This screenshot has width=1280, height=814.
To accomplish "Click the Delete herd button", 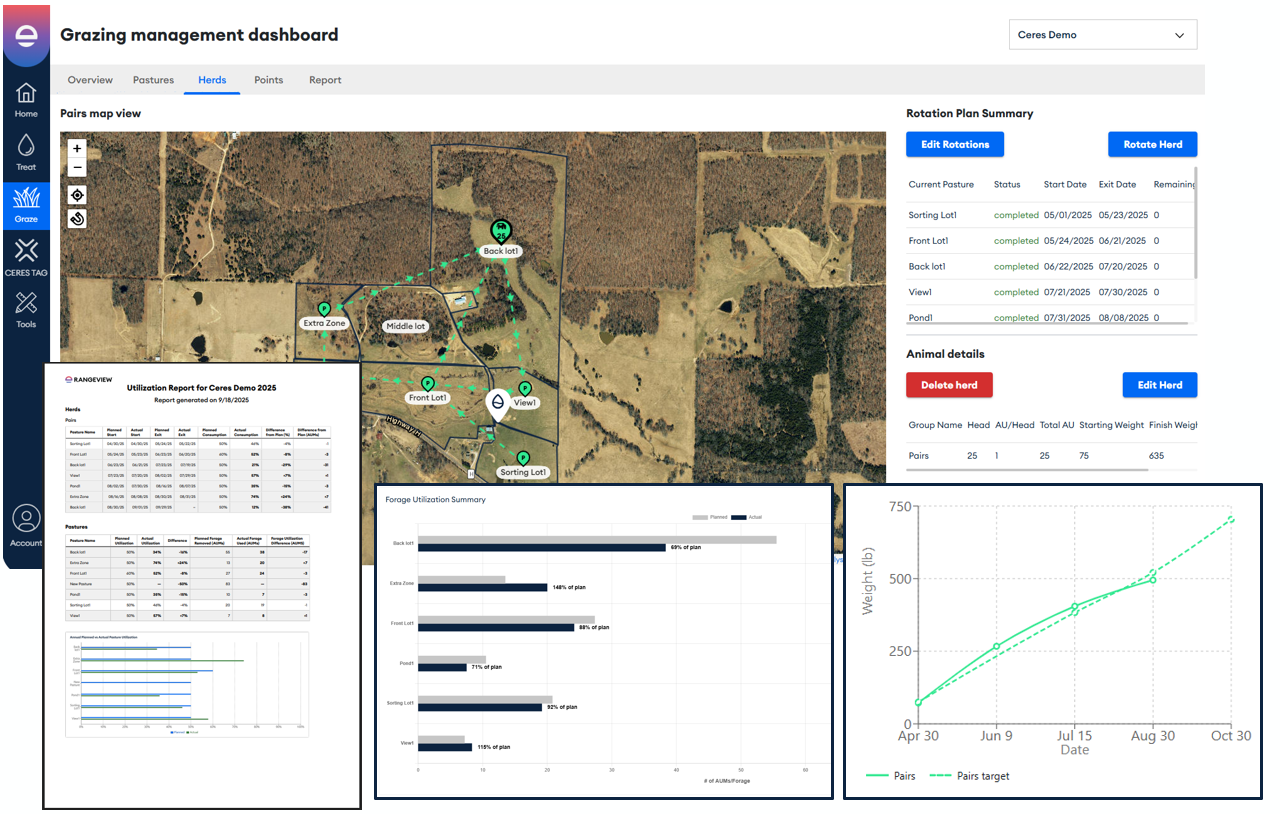I will [x=949, y=385].
